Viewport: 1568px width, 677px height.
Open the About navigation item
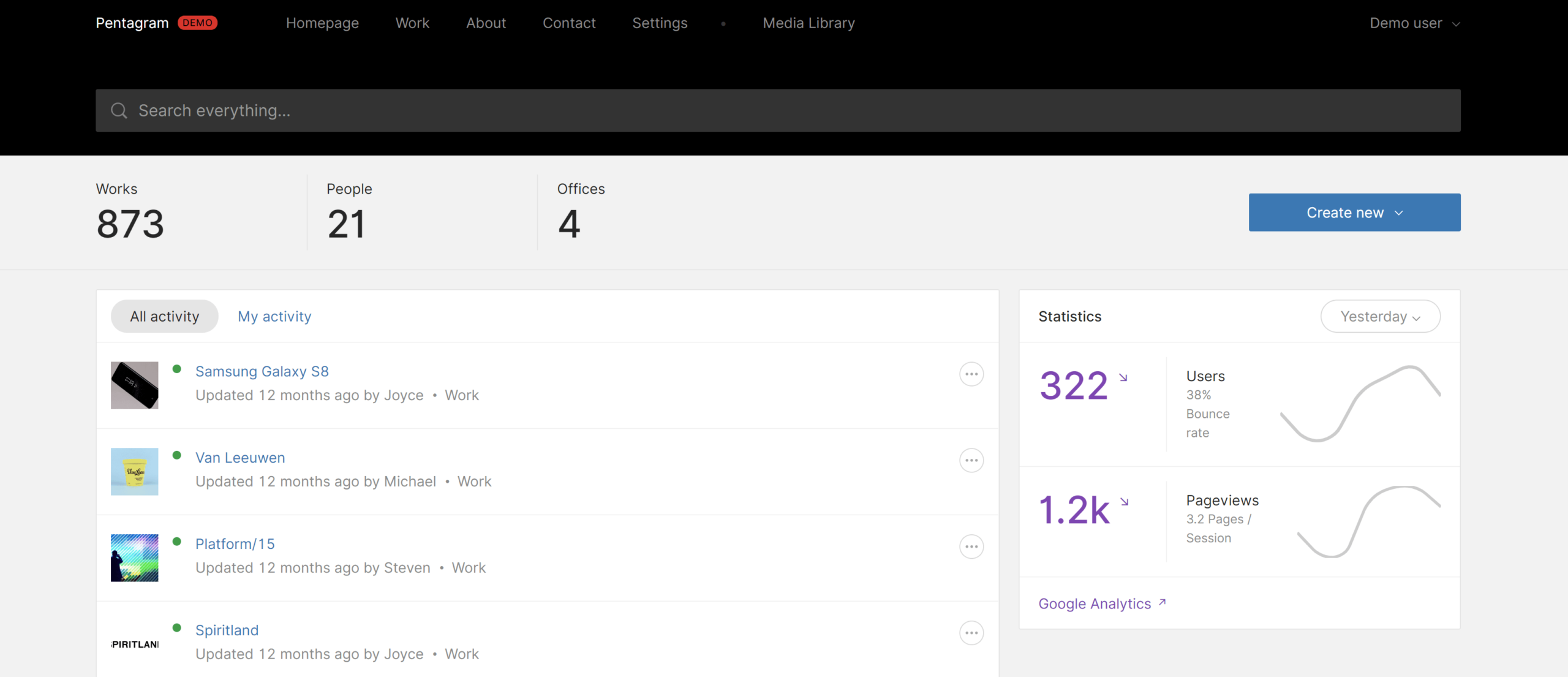[x=486, y=23]
